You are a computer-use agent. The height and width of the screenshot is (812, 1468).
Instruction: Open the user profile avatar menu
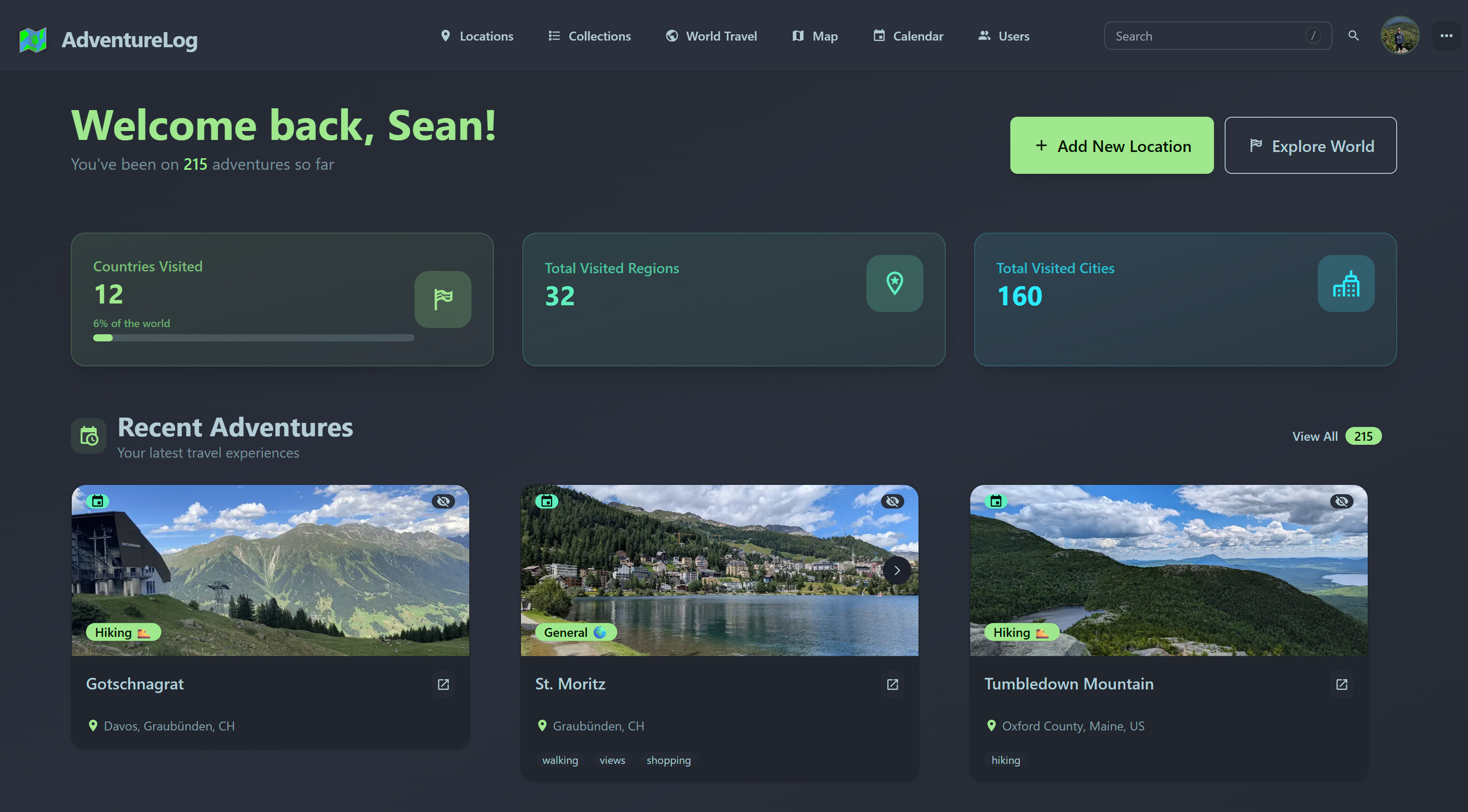coord(1400,36)
